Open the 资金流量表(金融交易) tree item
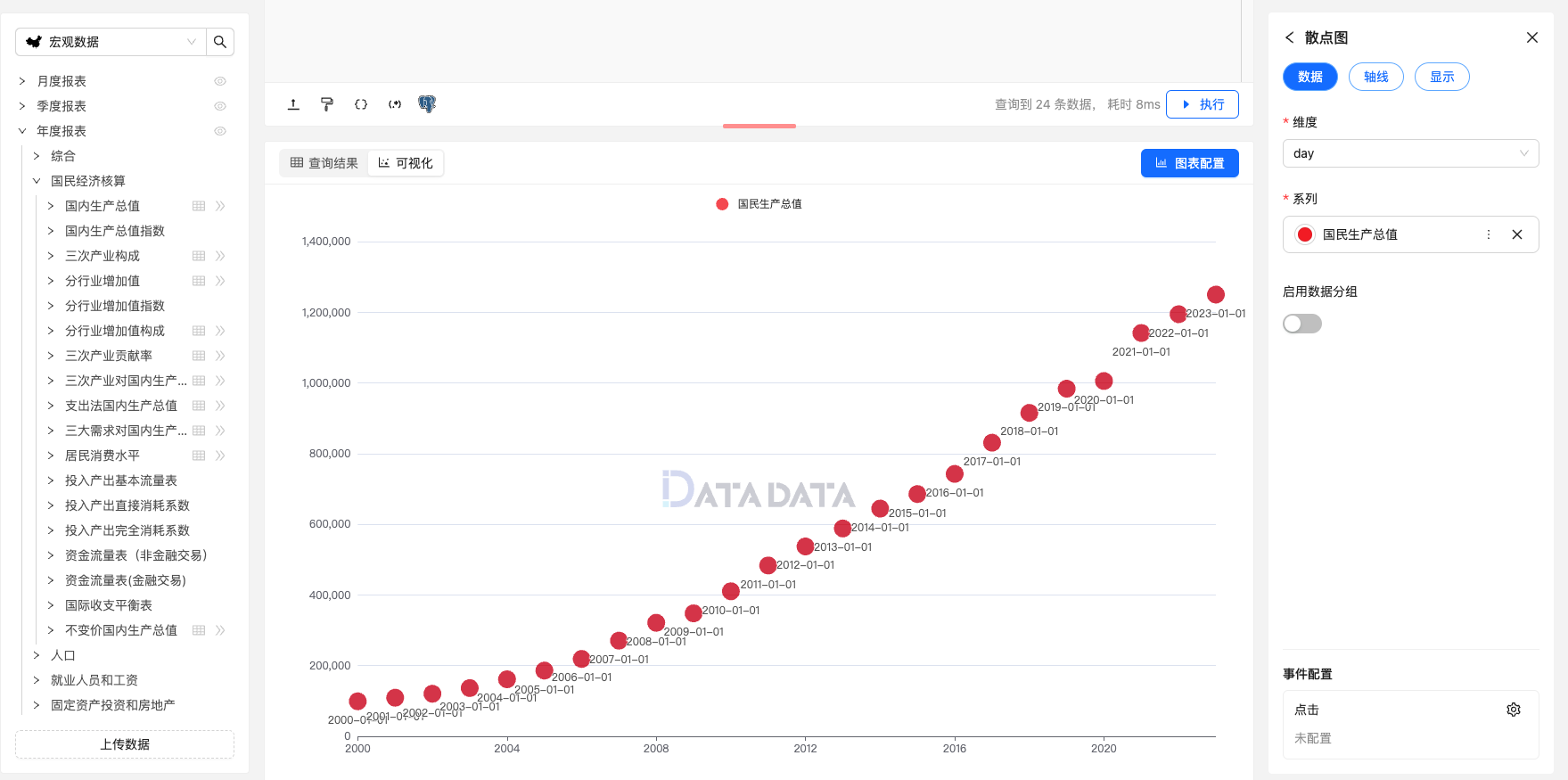 [126, 580]
